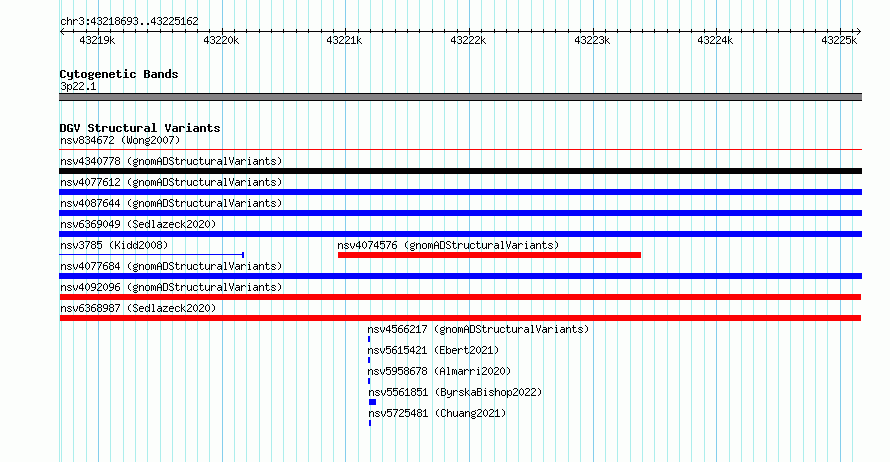The height and width of the screenshot is (462, 890).
Task: Select the 3p22.1 band label
Action: click(78, 86)
